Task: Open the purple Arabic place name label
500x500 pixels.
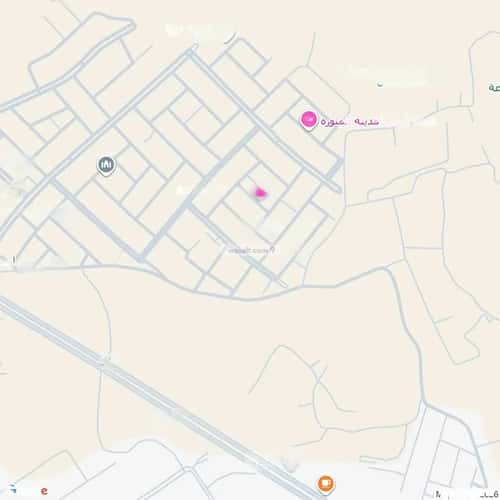Action: [x=350, y=122]
